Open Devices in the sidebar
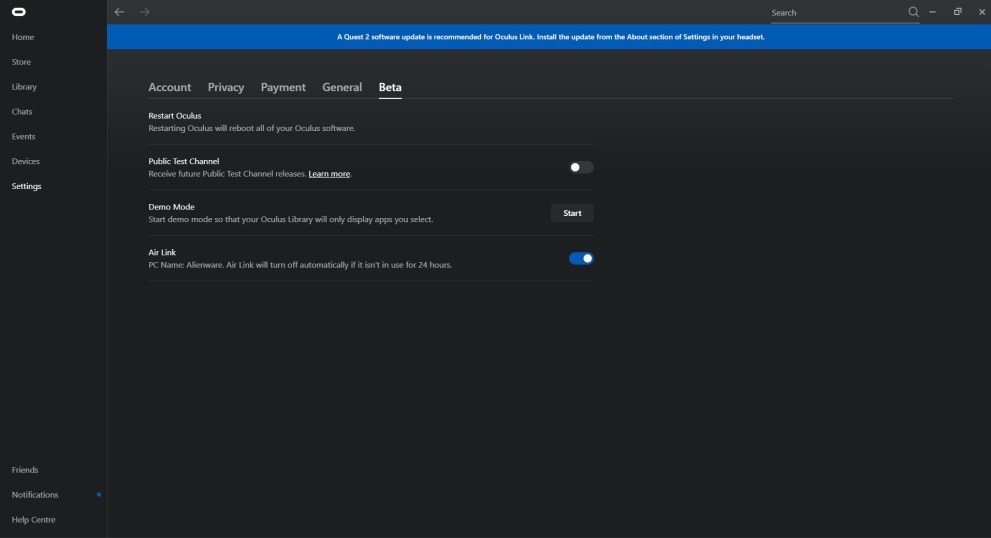The height and width of the screenshot is (538, 991). click(26, 161)
